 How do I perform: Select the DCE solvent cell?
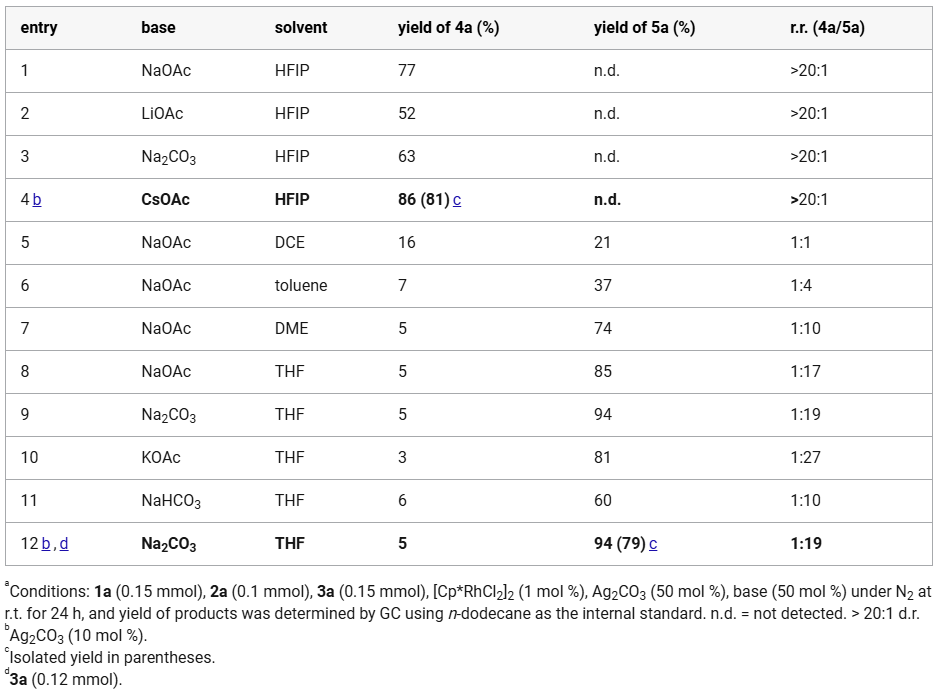pos(290,243)
